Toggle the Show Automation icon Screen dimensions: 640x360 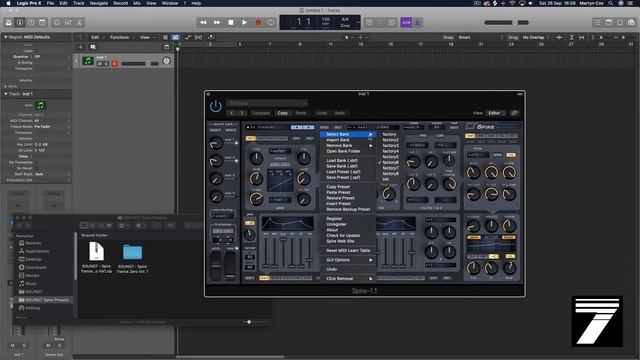(x=188, y=37)
